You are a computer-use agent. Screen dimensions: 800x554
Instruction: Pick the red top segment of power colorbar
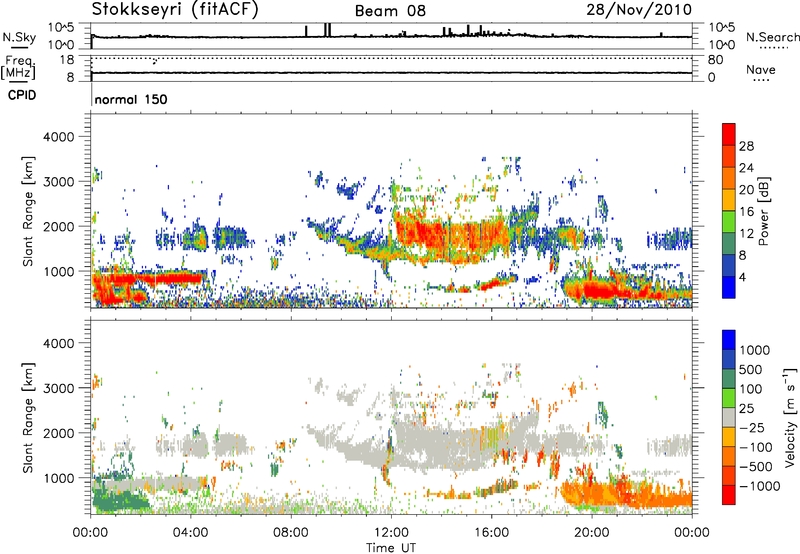pos(729,135)
